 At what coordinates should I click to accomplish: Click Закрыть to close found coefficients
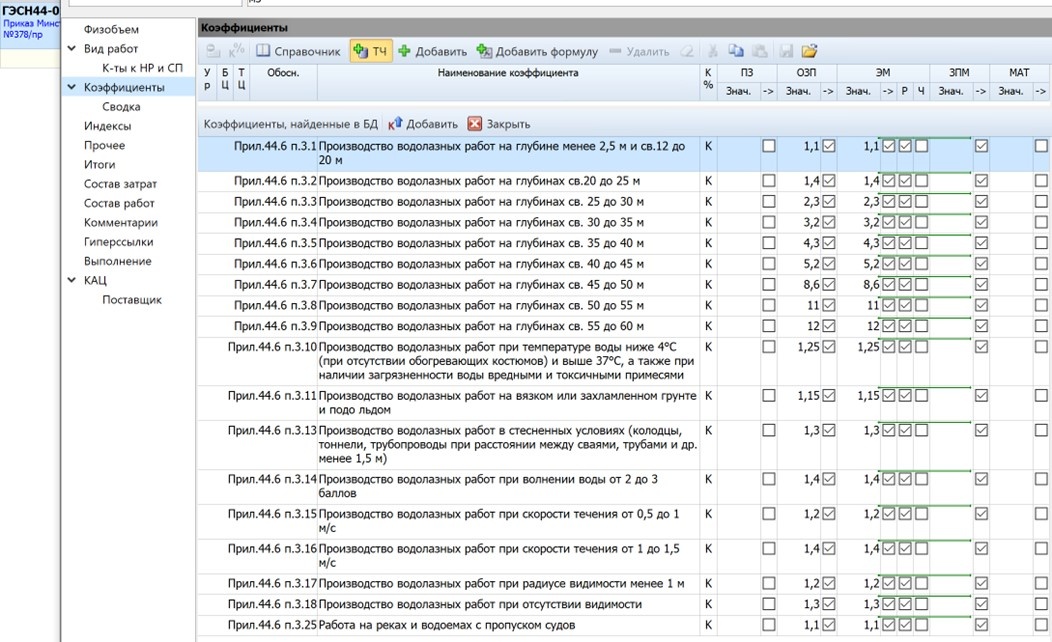point(498,124)
